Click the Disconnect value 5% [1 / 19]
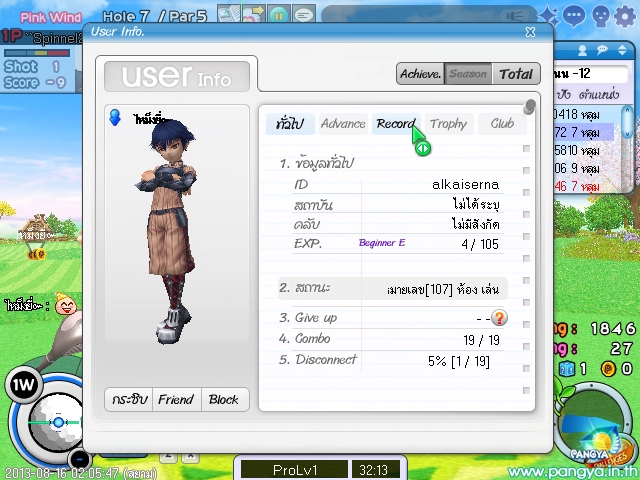This screenshot has width=640, height=480. tap(459, 361)
